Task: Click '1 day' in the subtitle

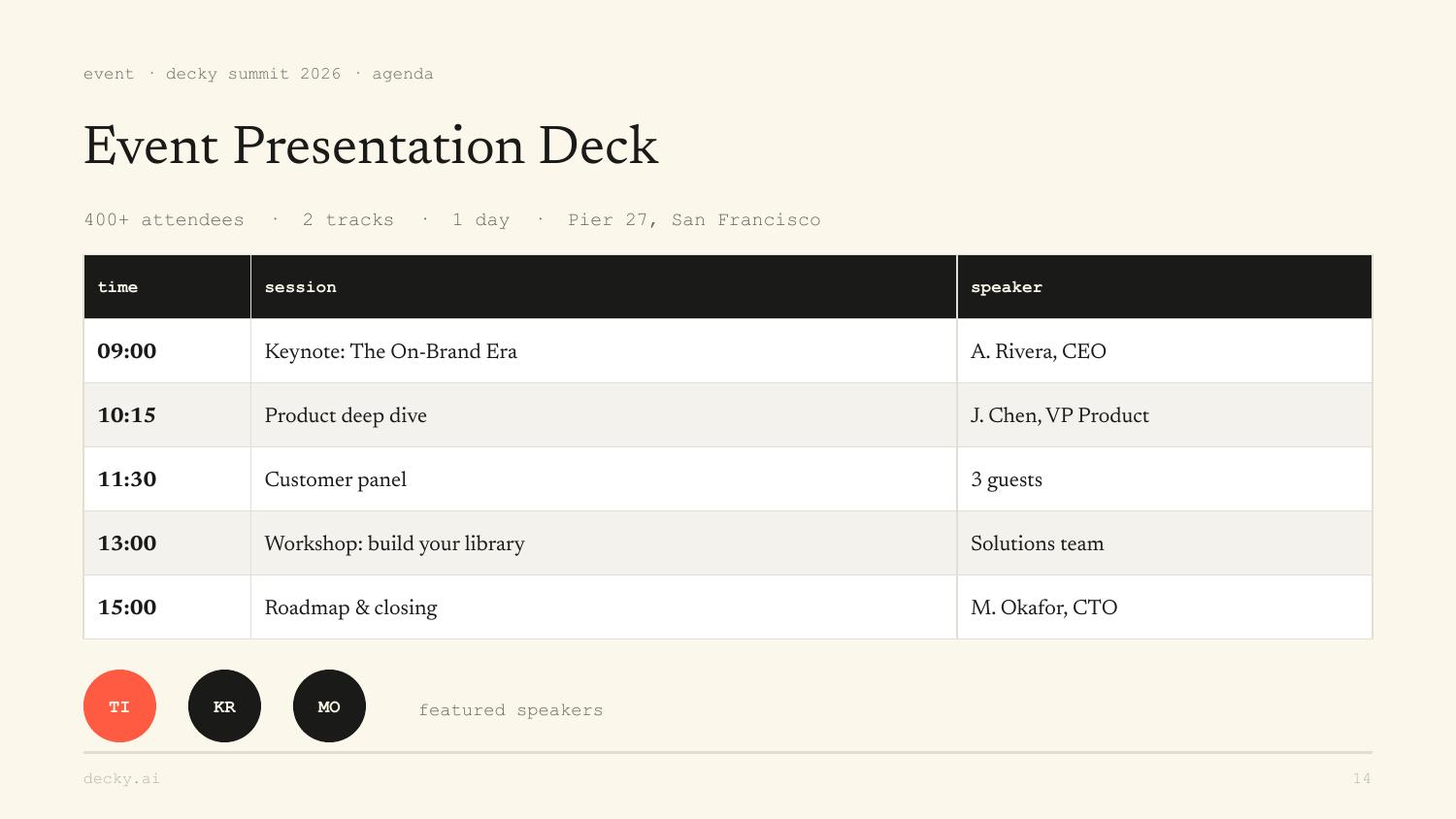Action: (x=480, y=219)
